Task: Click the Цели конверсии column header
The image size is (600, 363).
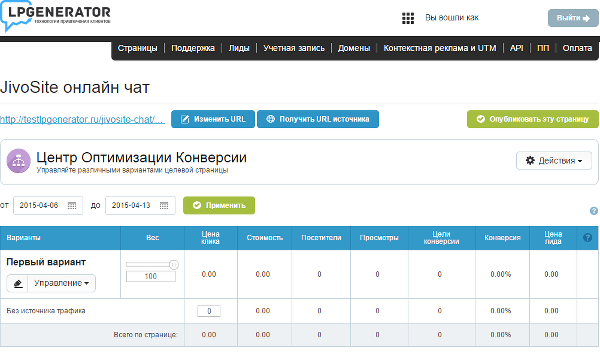Action: [441, 238]
